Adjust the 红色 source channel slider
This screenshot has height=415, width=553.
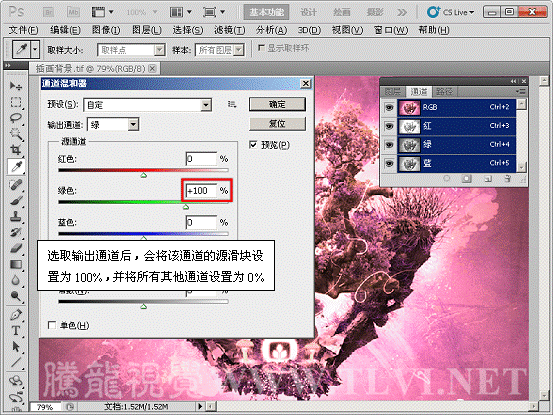point(144,175)
